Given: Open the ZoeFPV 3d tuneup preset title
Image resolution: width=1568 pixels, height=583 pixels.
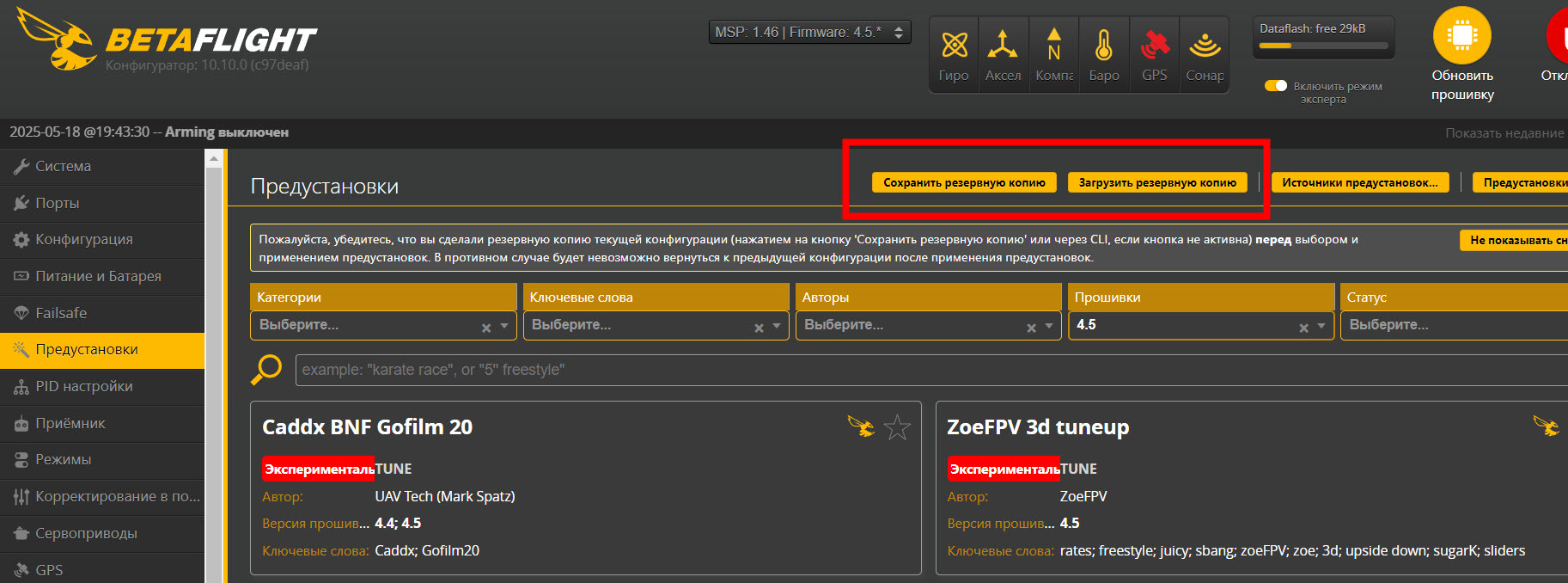Looking at the screenshot, I should [x=1038, y=427].
